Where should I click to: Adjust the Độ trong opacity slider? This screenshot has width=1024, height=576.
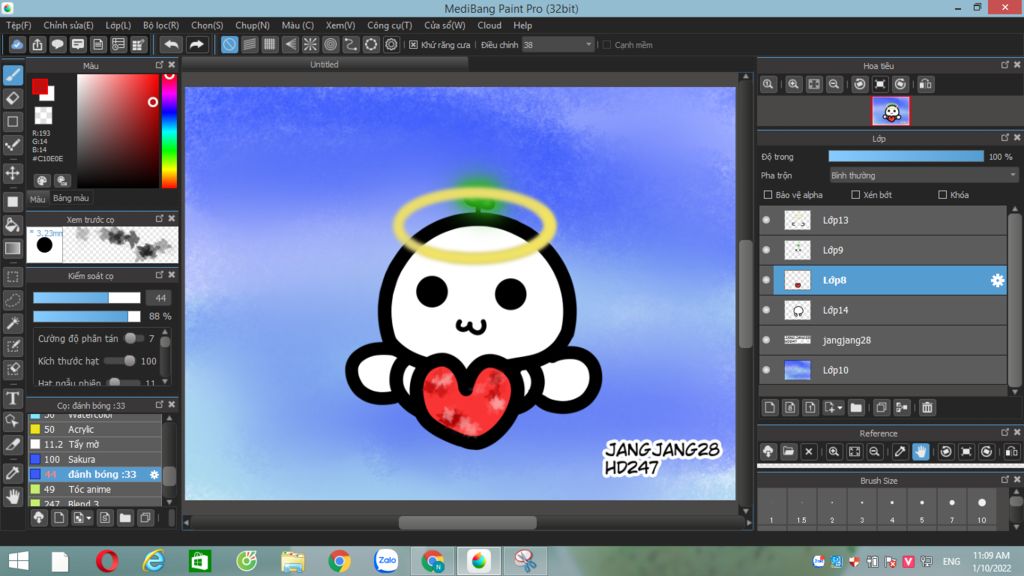pos(906,157)
